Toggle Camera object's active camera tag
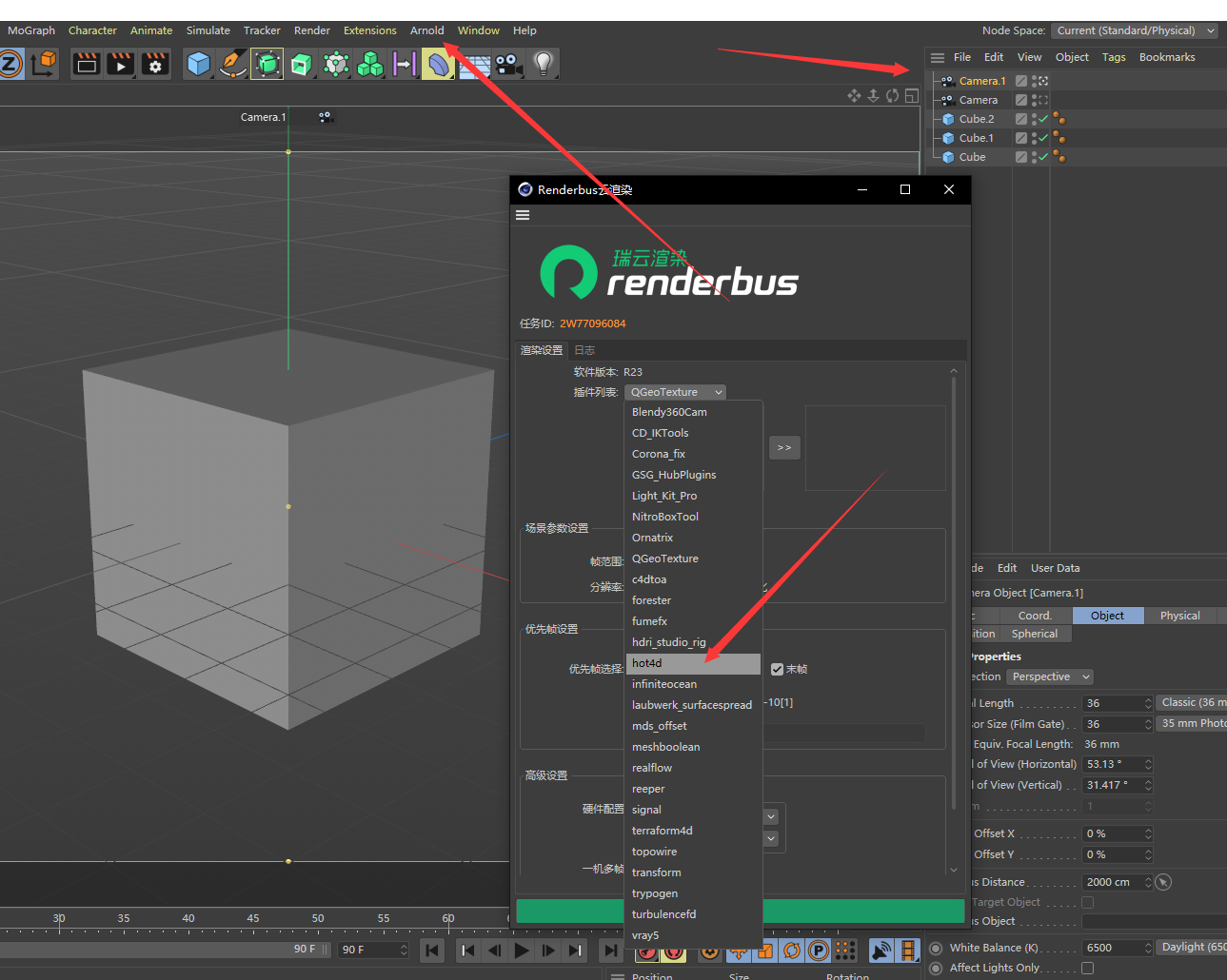 click(x=1041, y=100)
